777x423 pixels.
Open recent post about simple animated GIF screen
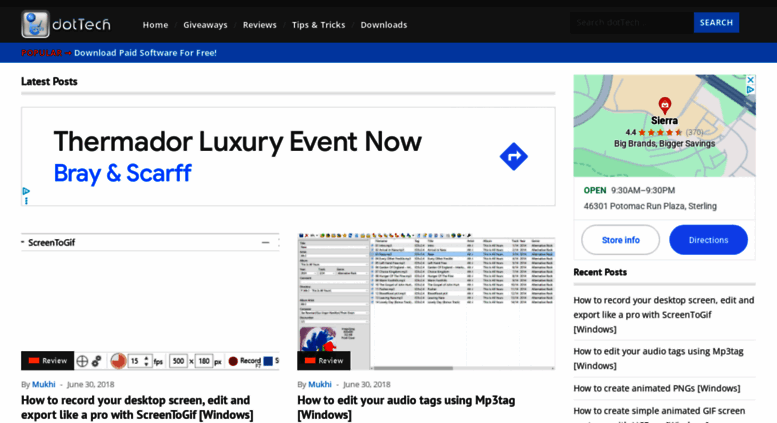tap(659, 415)
